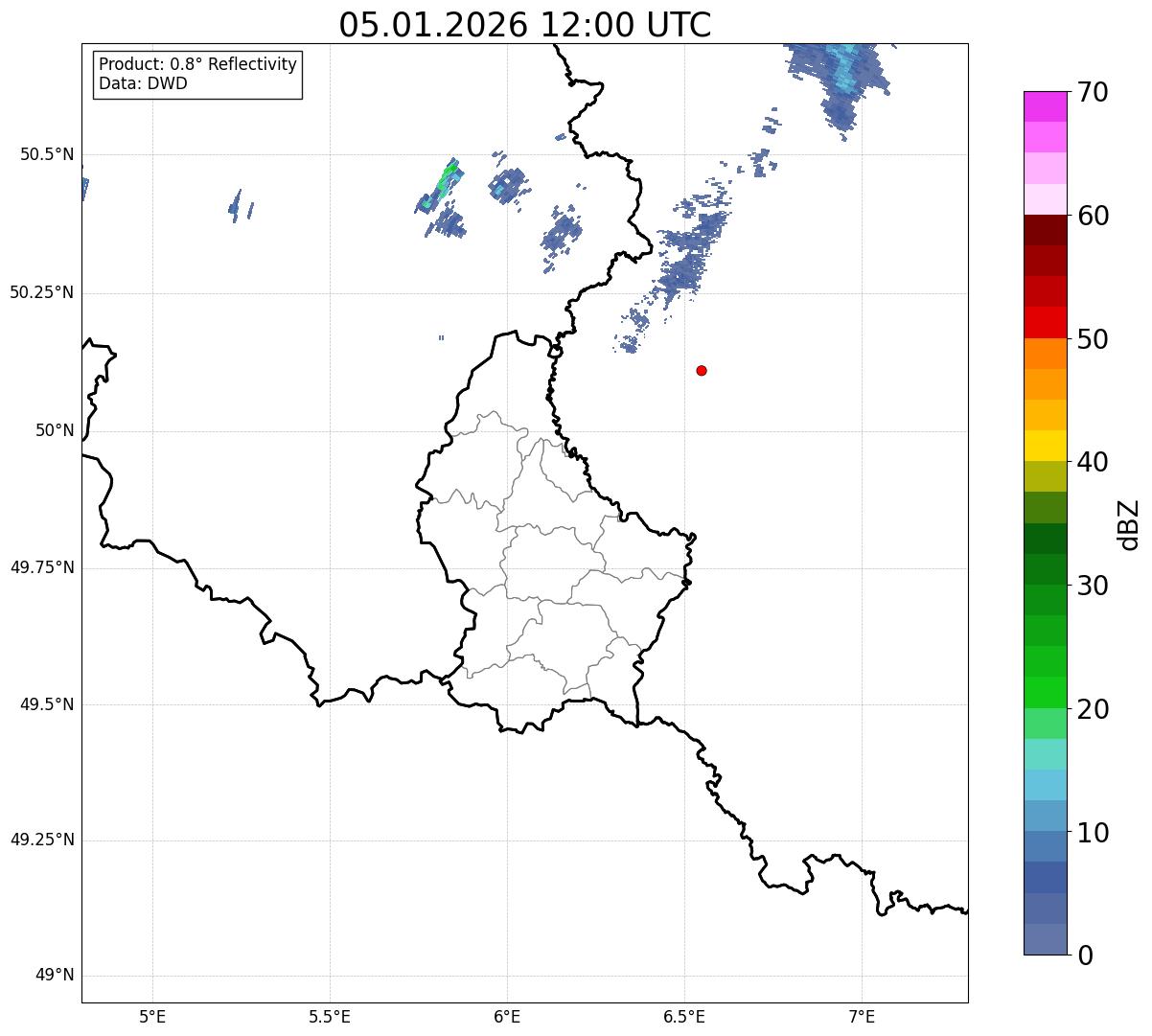Click the light cyan colorbar swatch below 15
Viewport: 1152px width, 1036px height.
click(1045, 785)
